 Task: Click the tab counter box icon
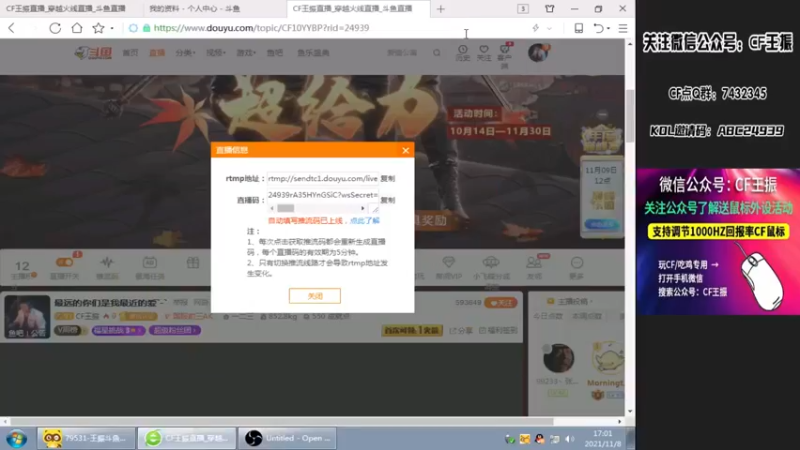[523, 9]
